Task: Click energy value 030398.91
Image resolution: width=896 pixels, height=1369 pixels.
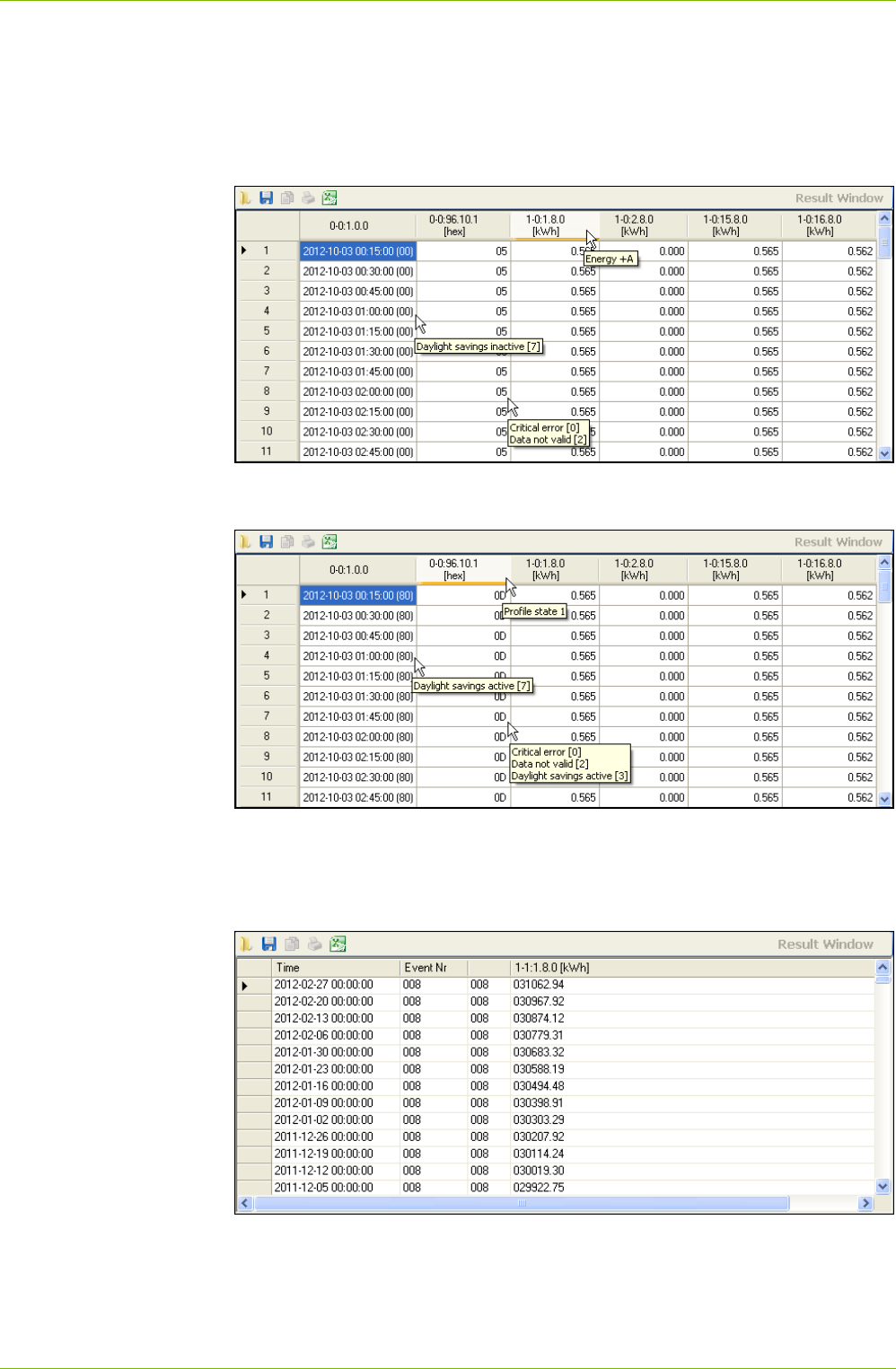Action: tap(539, 1103)
